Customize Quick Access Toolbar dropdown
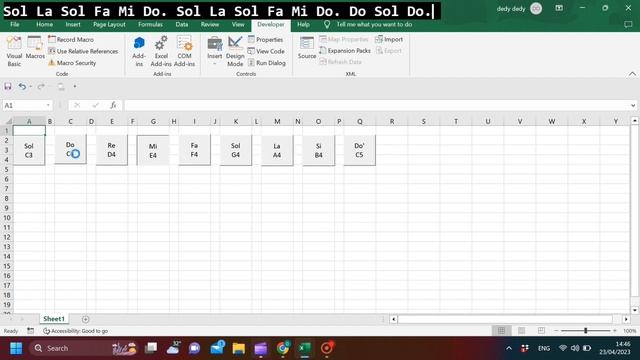Image resolution: width=640 pixels, height=360 pixels. click(75, 86)
